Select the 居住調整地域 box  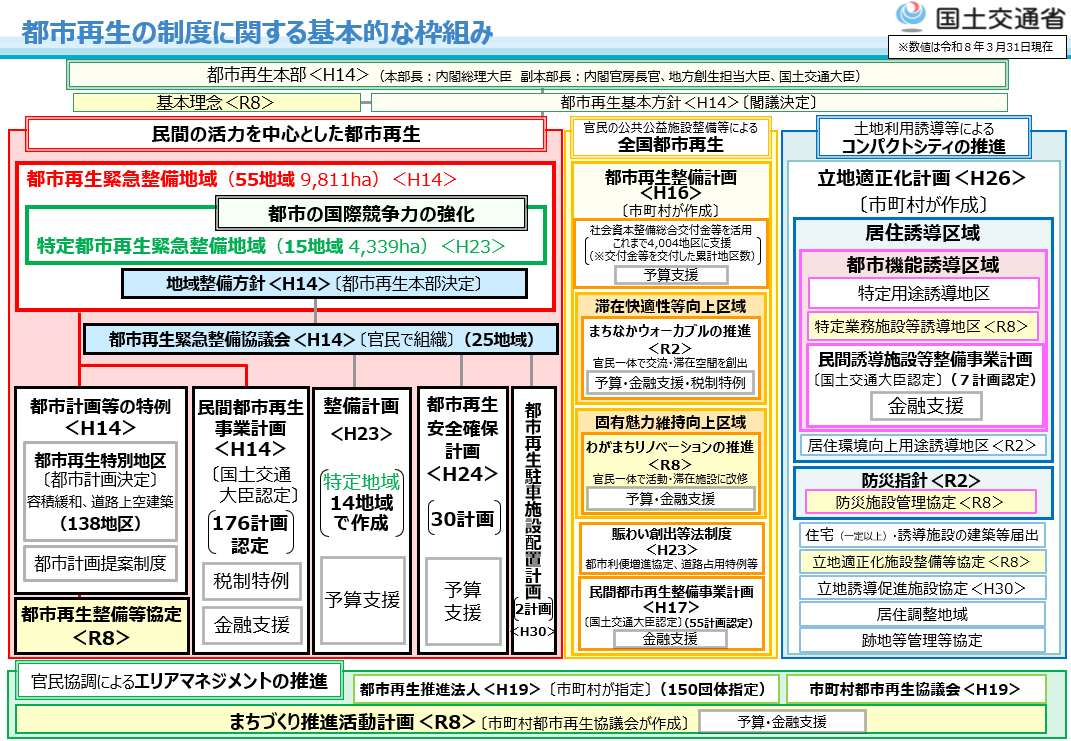click(x=922, y=614)
